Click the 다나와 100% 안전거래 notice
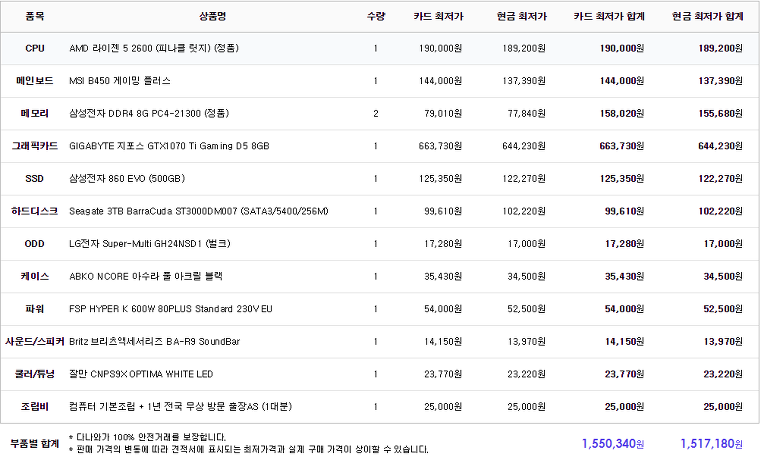This screenshot has height=463, width=764. (x=148, y=437)
